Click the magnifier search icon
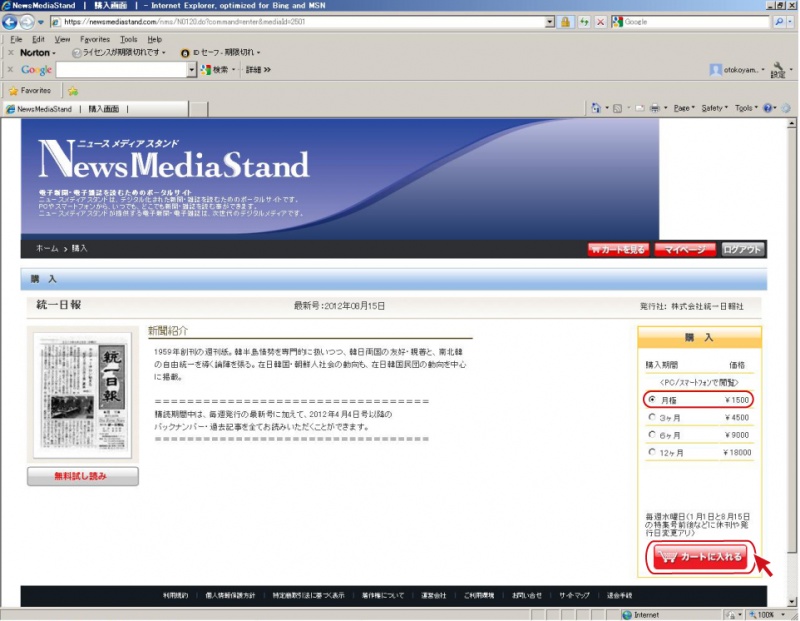 coord(778,22)
